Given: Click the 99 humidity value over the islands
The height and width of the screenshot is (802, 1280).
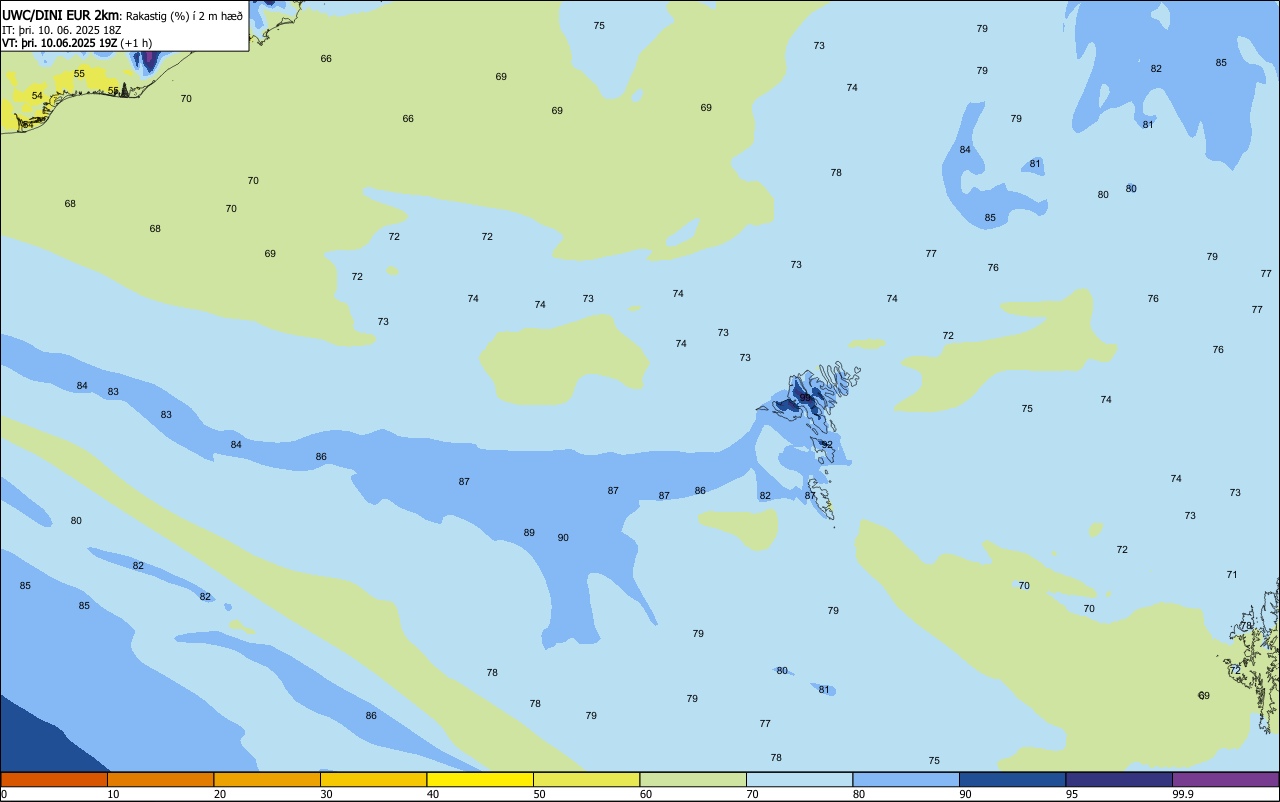Looking at the screenshot, I should coord(805,398).
